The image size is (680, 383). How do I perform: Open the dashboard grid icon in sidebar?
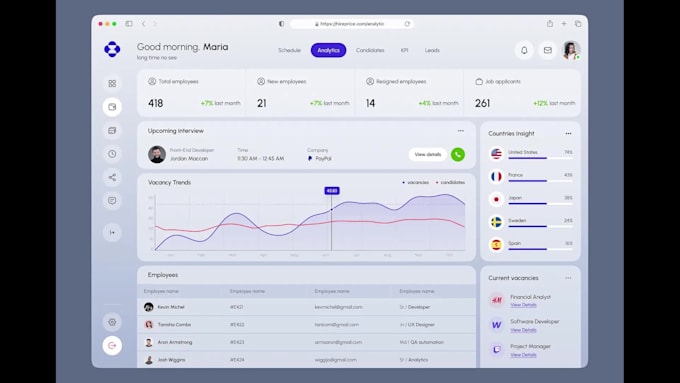click(x=112, y=83)
